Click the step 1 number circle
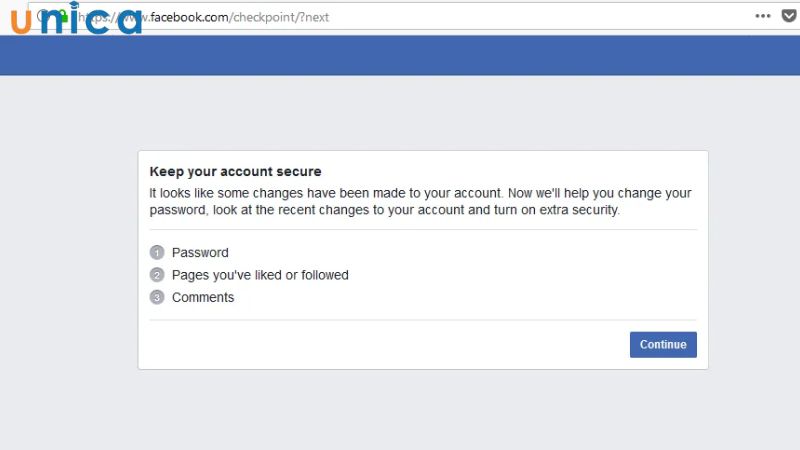Screen dimensions: 800x450 point(157,253)
